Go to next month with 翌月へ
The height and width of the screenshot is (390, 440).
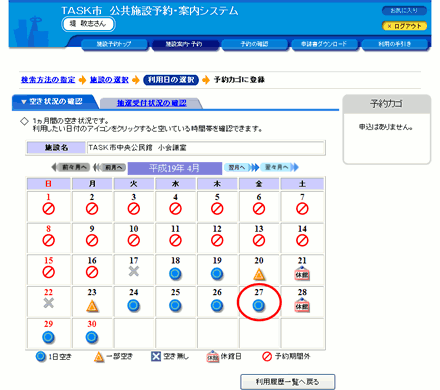242,167
